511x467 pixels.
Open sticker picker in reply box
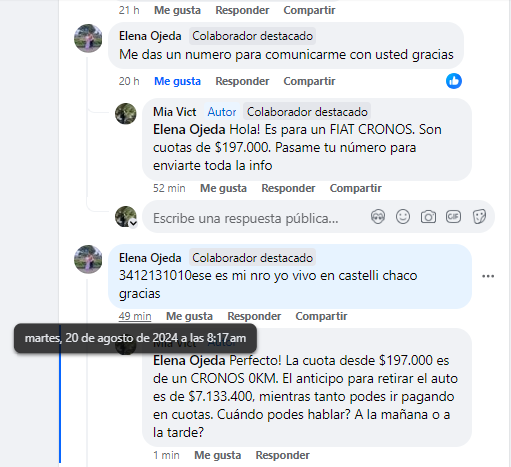pos(479,217)
